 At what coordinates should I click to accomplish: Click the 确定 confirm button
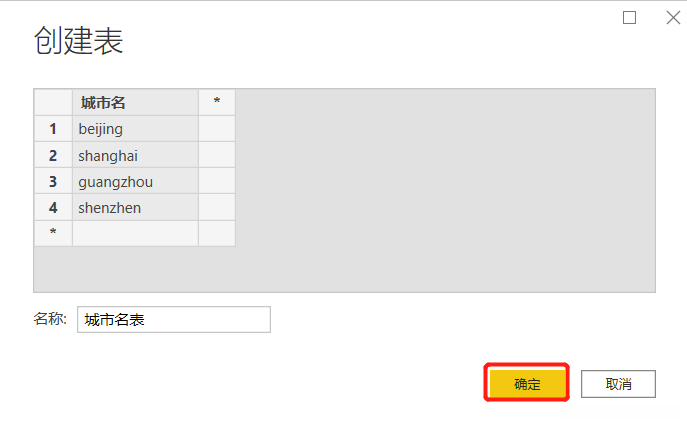tap(527, 383)
